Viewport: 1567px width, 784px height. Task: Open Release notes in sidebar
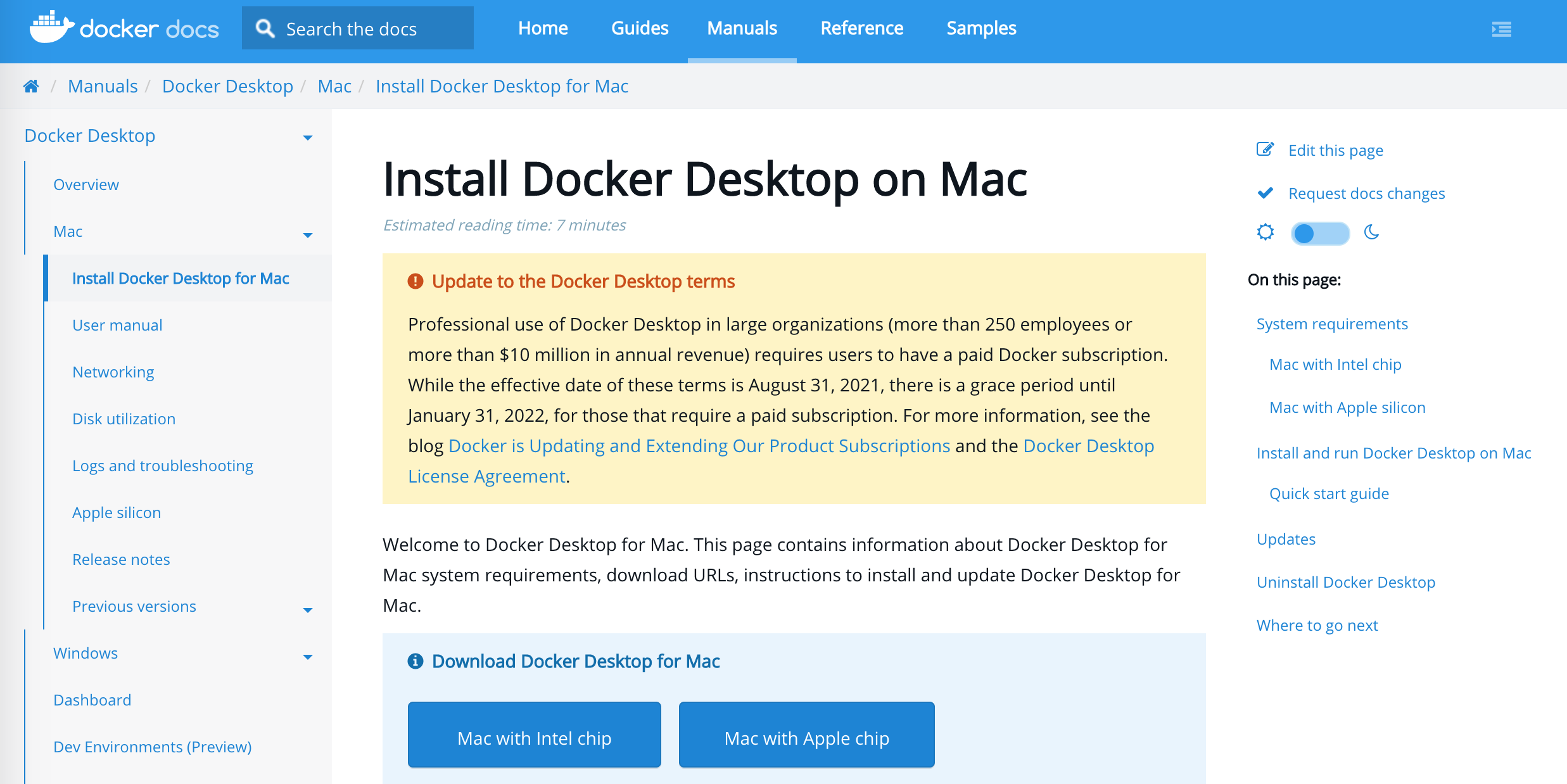tap(121, 559)
